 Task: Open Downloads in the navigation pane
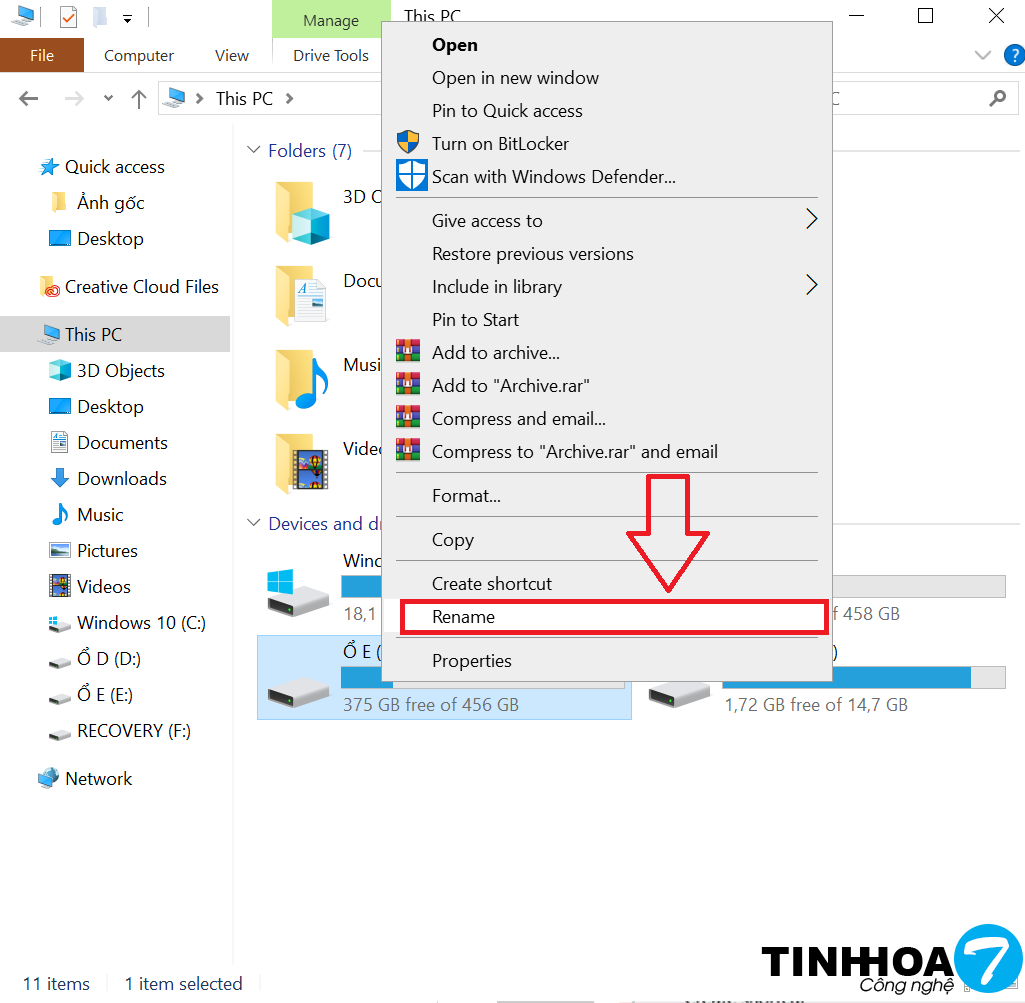click(x=121, y=479)
